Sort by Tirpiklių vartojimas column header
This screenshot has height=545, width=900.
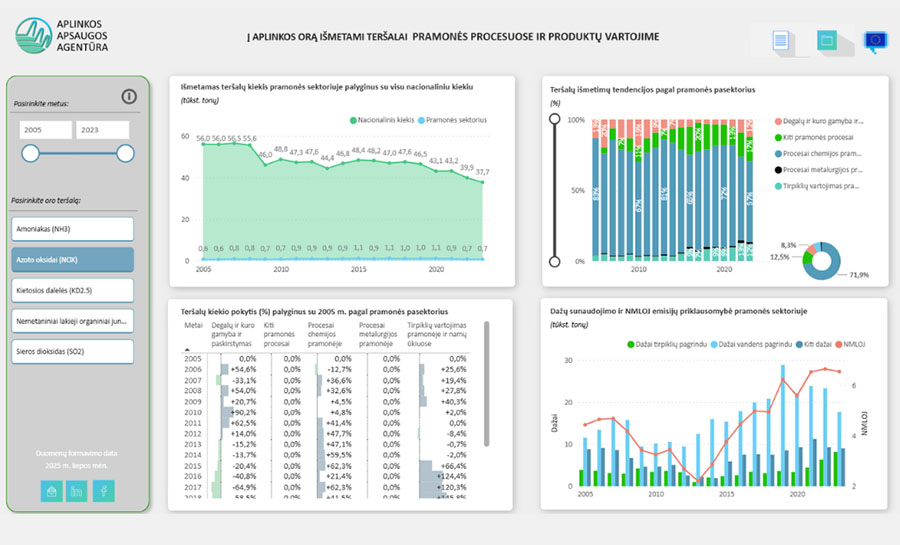pos(437,334)
